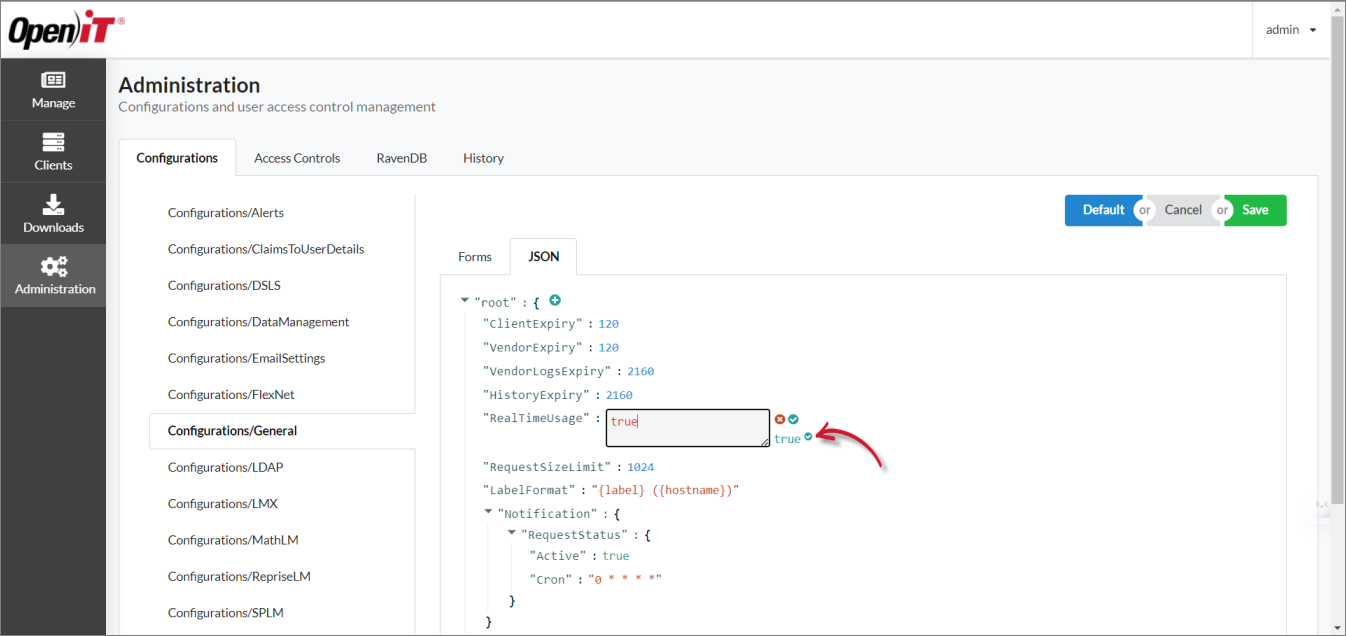Open the Access Controls tab
1346x636 pixels.
tap(296, 157)
